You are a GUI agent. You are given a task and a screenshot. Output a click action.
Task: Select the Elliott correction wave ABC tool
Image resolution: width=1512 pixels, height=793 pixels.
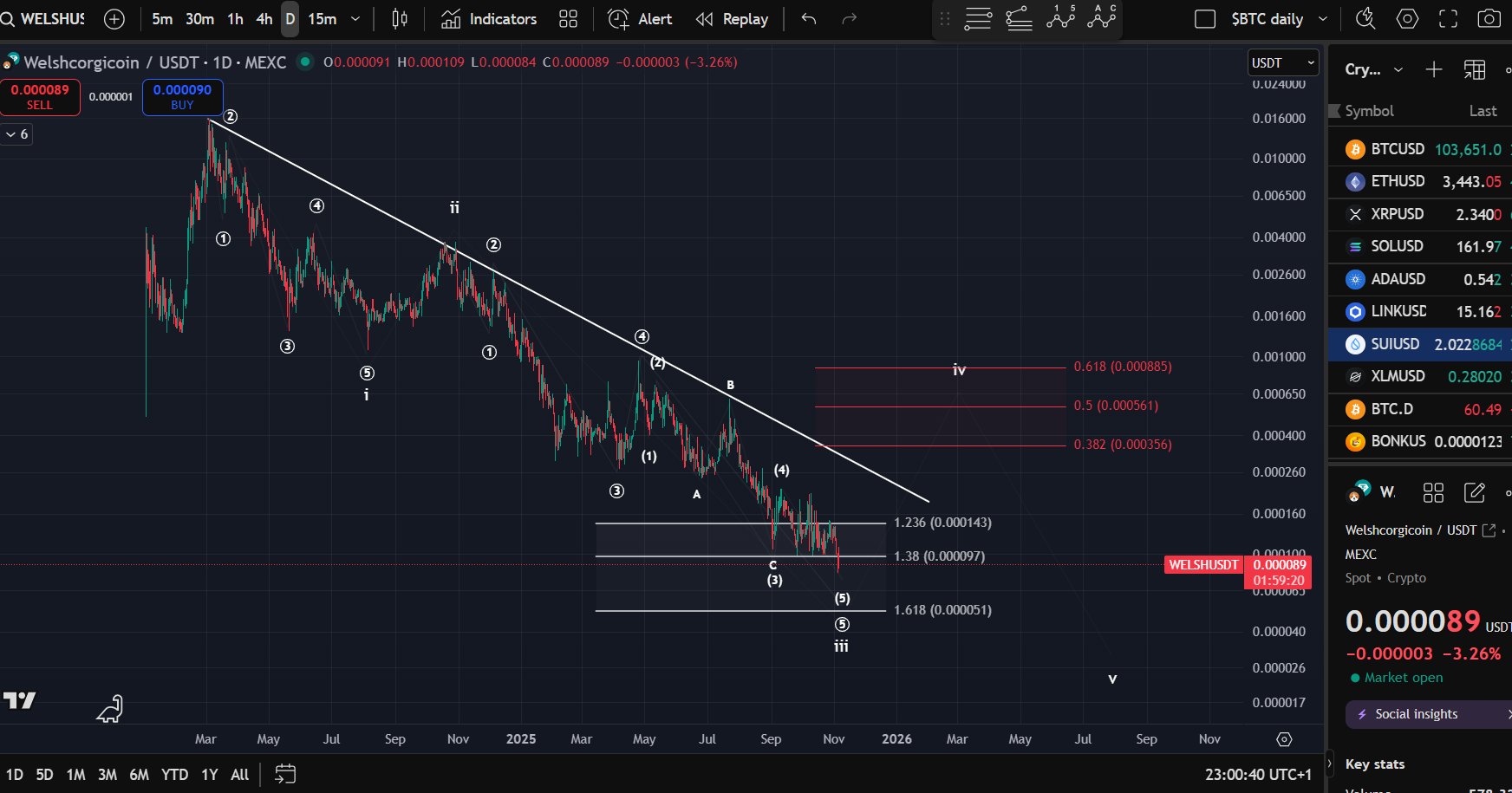[x=1101, y=18]
